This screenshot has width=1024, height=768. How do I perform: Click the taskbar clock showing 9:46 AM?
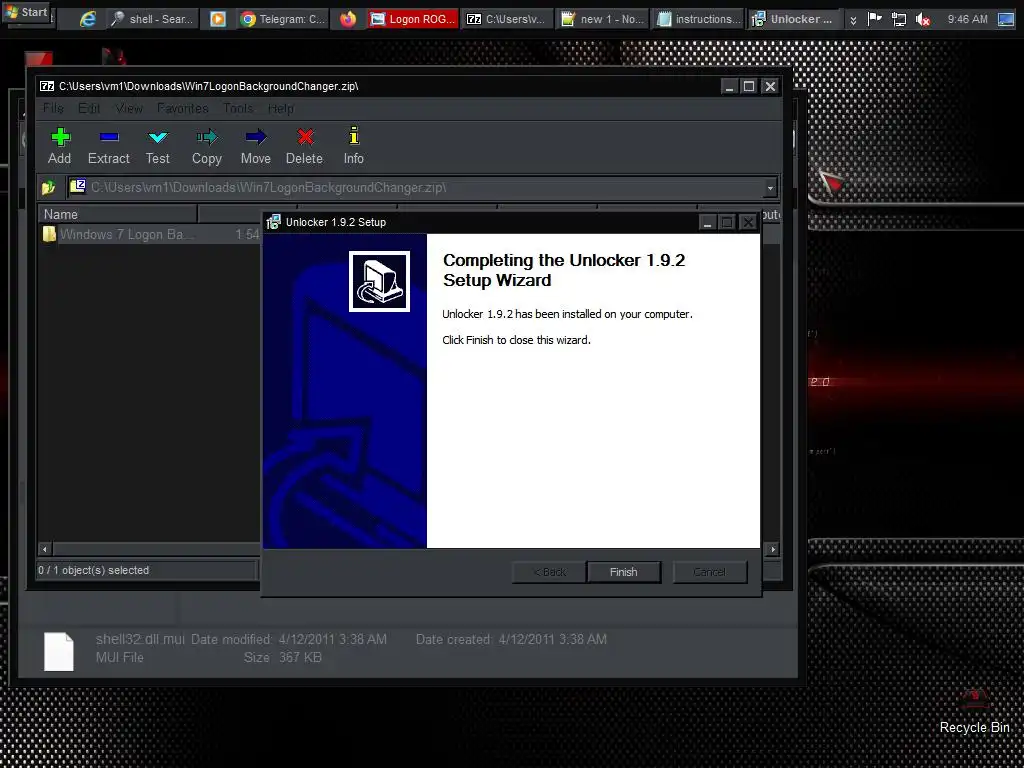(967, 19)
